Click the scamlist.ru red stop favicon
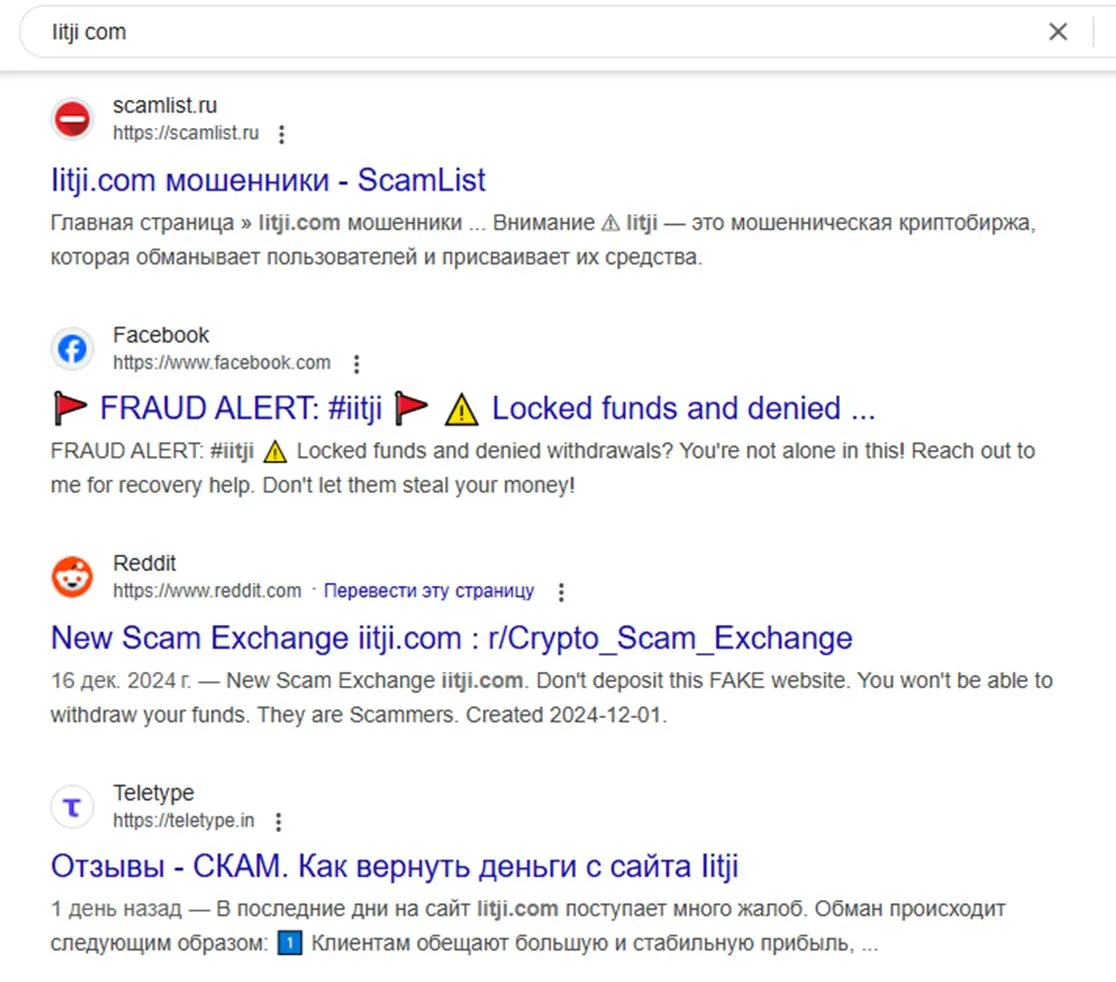This screenshot has width=1116, height=982. [73, 119]
